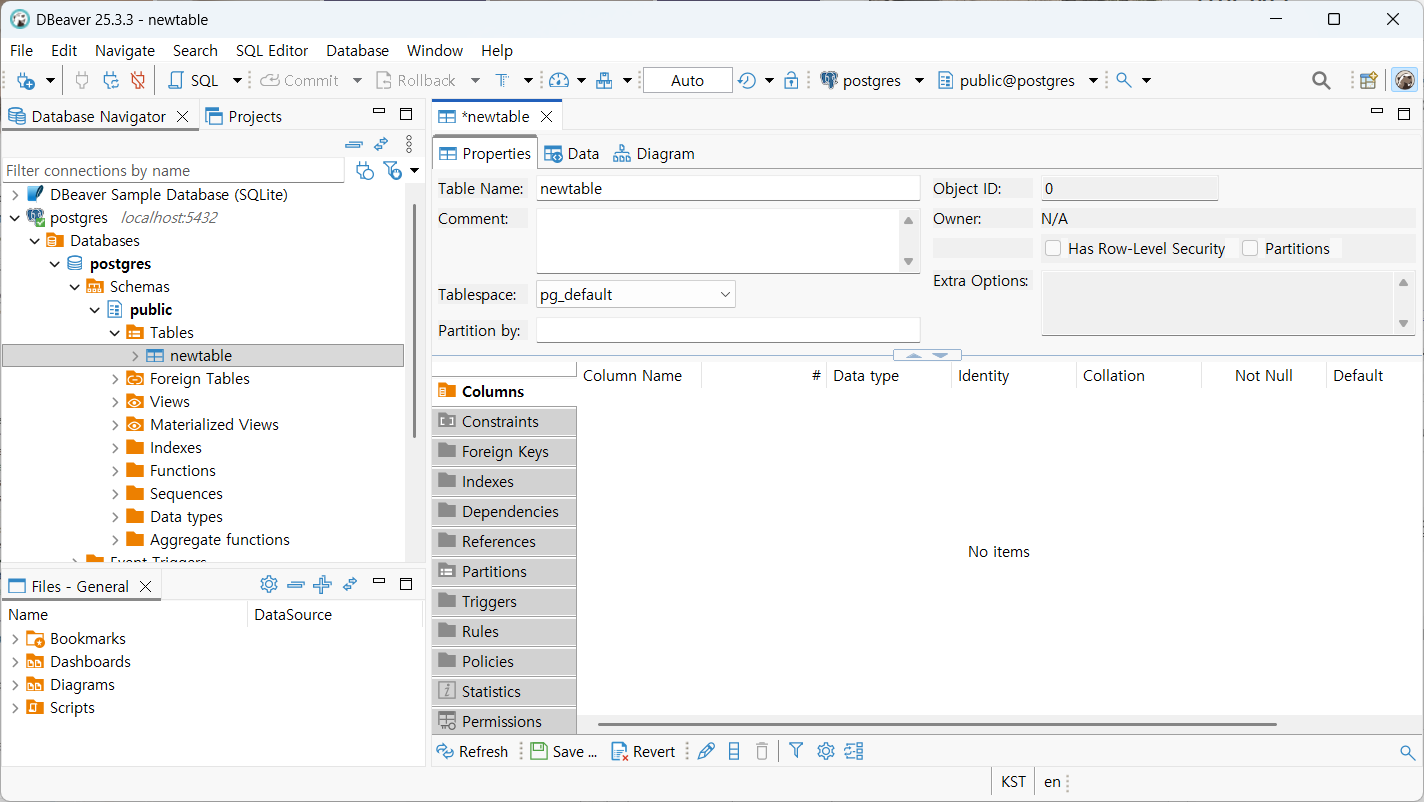Open dropdown arrow next to SQL button
Viewport: 1424px width, 802px height.
pos(237,81)
